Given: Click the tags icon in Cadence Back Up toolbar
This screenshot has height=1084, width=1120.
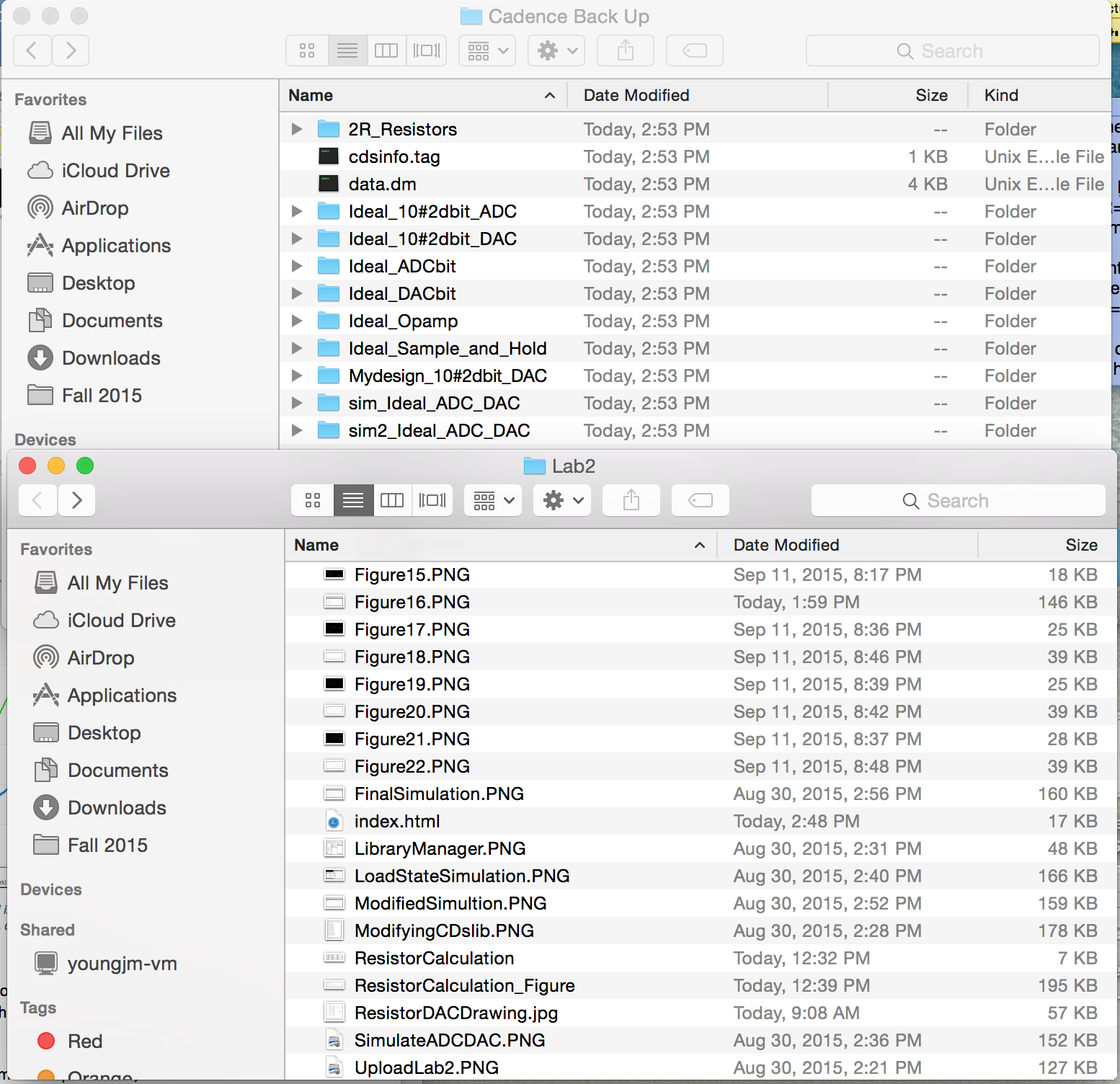Looking at the screenshot, I should 695,50.
